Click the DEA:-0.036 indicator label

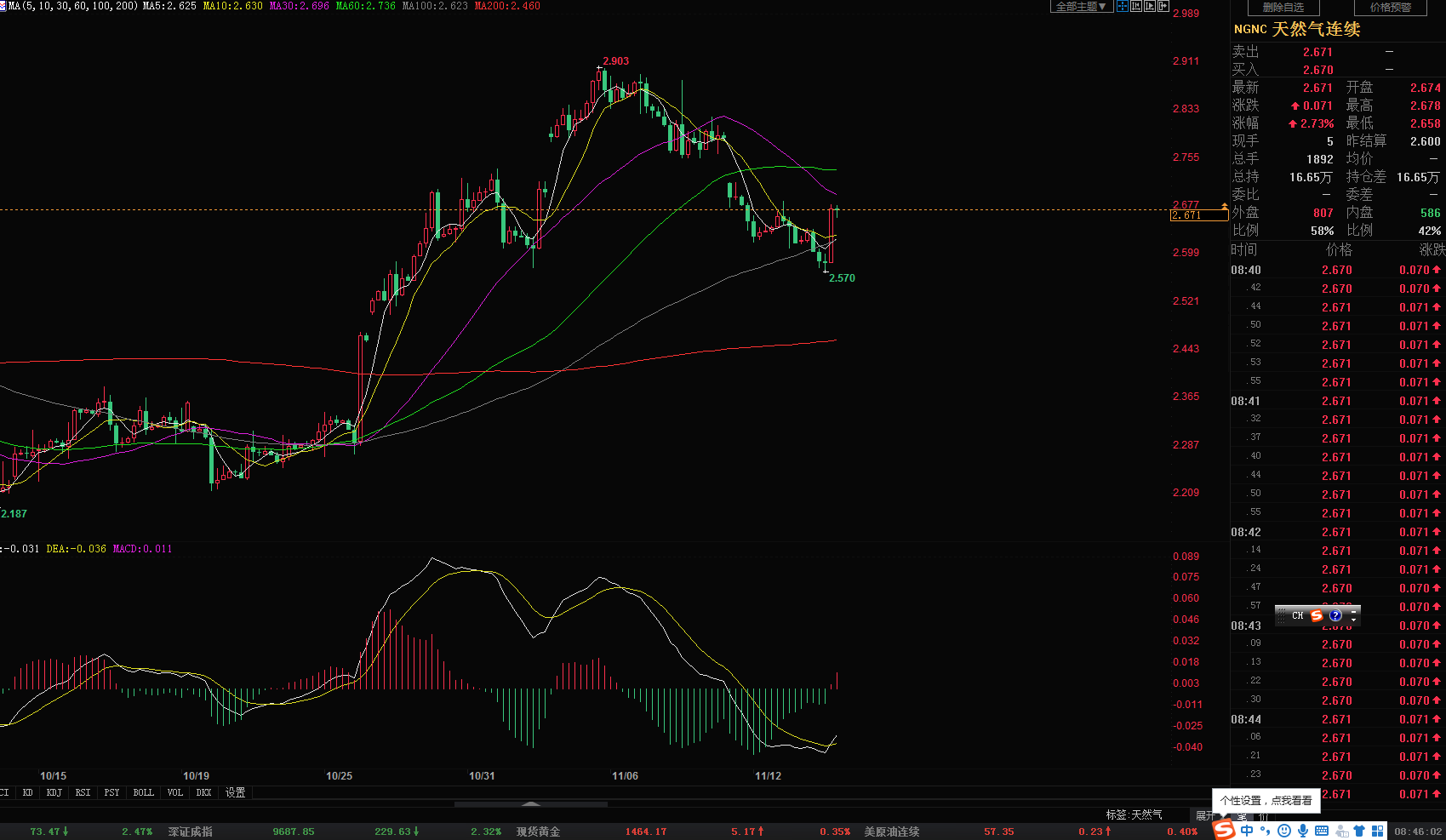(x=76, y=549)
